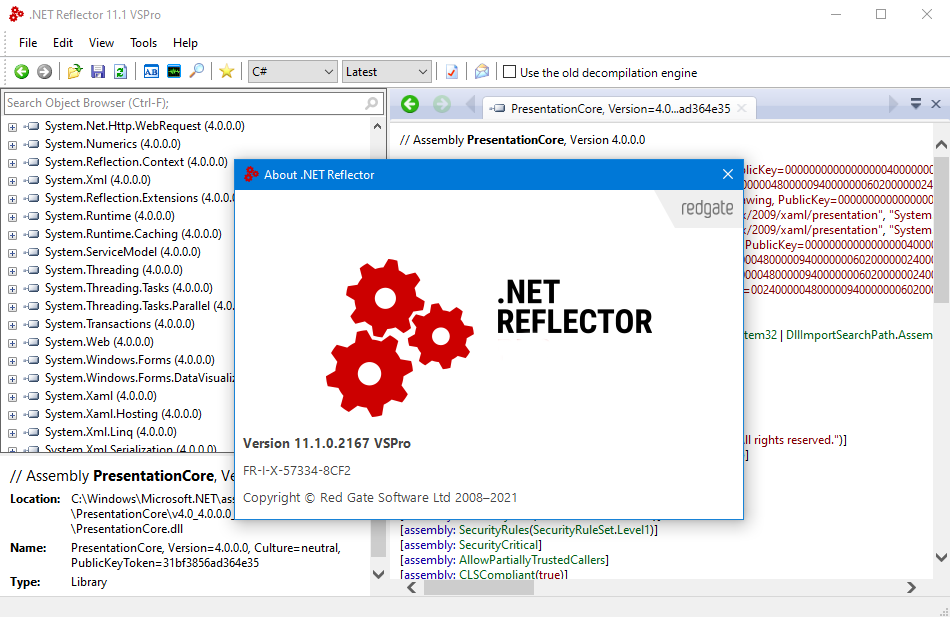Open the Edit menu

[x=63, y=43]
